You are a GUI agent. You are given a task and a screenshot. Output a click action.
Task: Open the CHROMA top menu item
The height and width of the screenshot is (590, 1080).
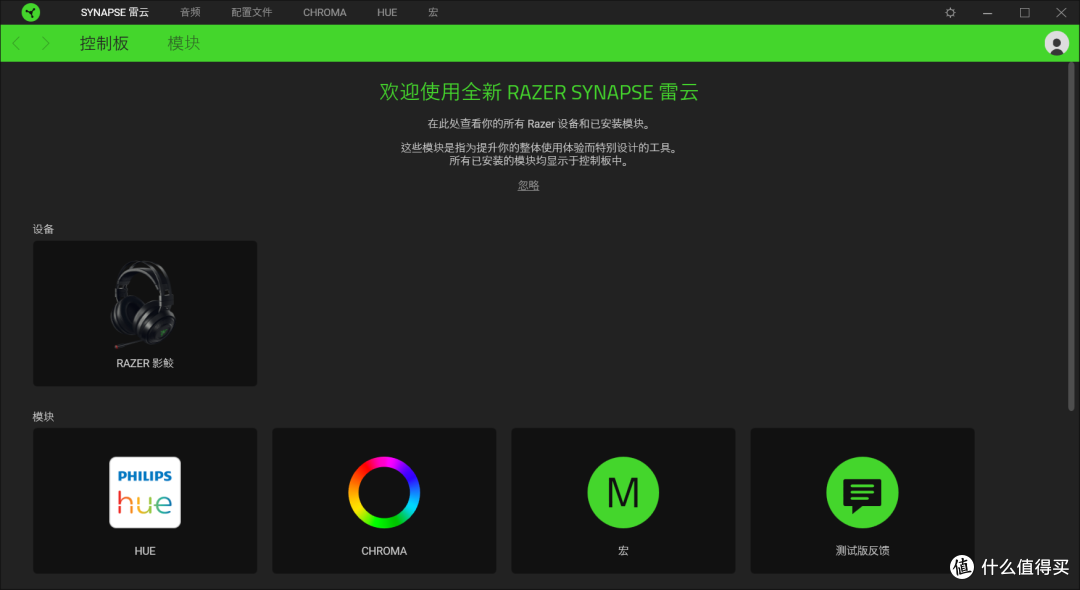(x=324, y=12)
